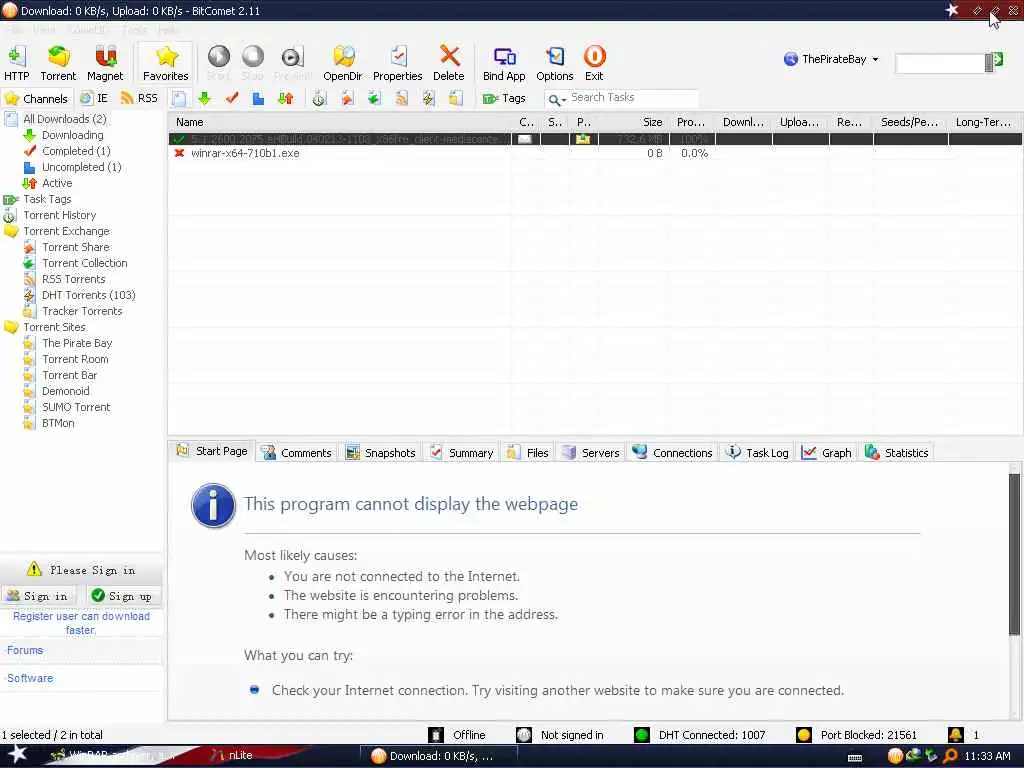1024x768 pixels.
Task: Click the Torrent Collection icon in small toolbar
Action: pyautogui.click(x=374, y=99)
